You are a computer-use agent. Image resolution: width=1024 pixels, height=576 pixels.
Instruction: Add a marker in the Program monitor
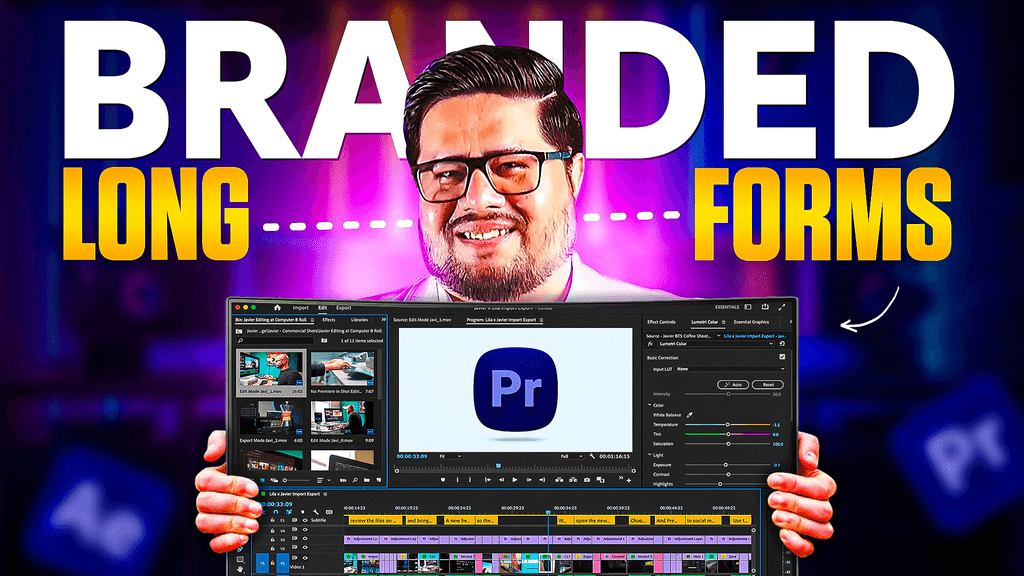(x=443, y=480)
